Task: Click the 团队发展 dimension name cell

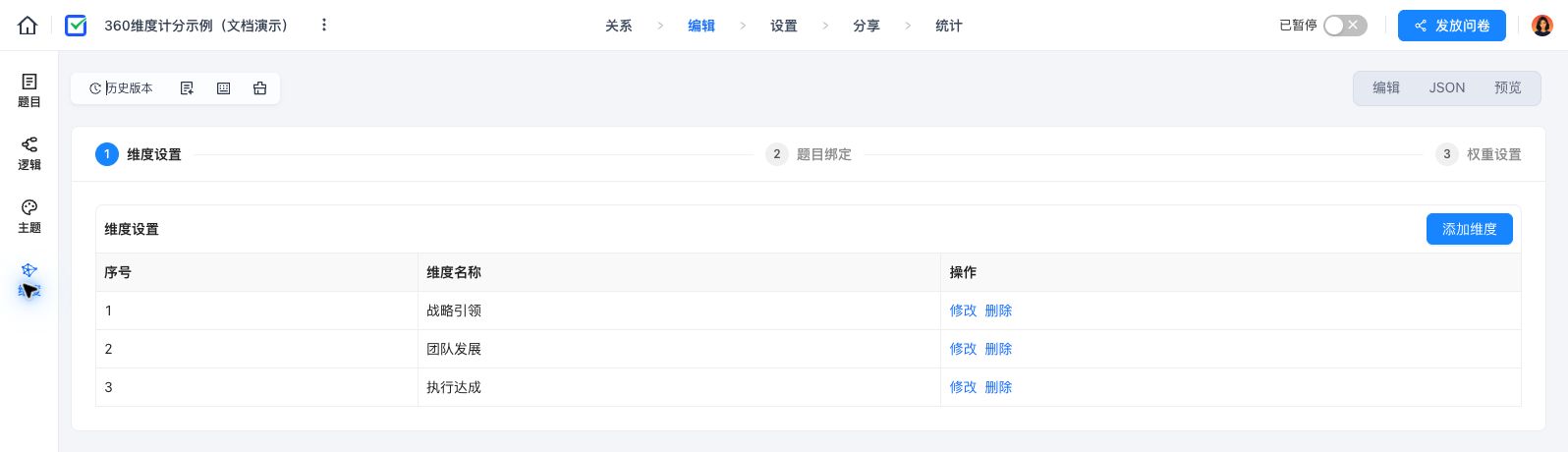Action: pos(679,349)
